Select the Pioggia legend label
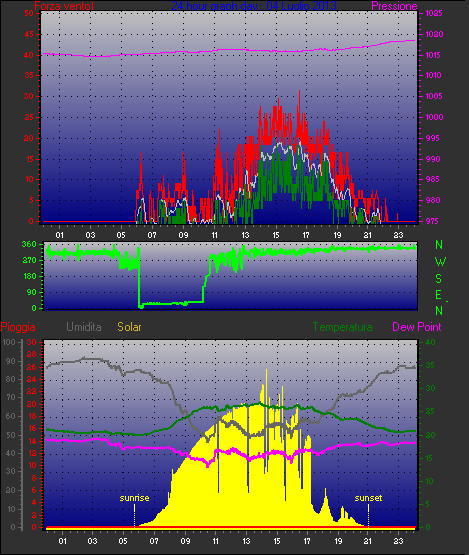 click(x=18, y=327)
